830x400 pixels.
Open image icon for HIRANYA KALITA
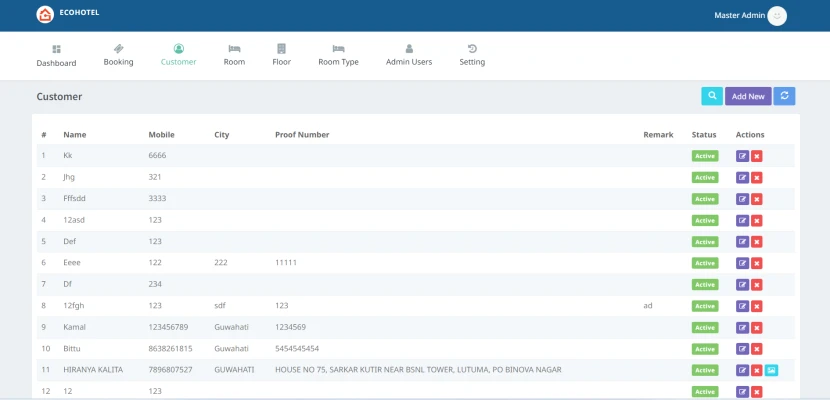772,370
